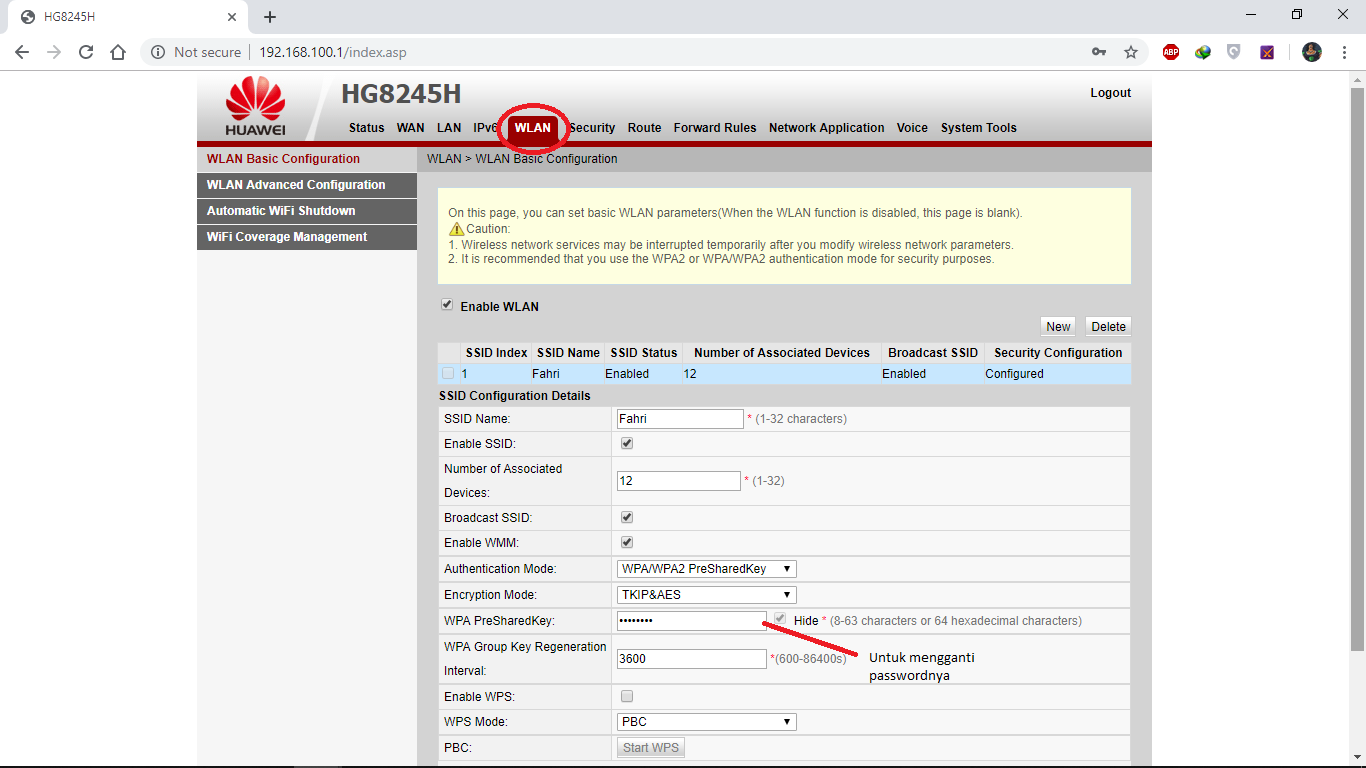This screenshot has width=1366, height=768.
Task: Reload the router page
Action: [x=86, y=52]
